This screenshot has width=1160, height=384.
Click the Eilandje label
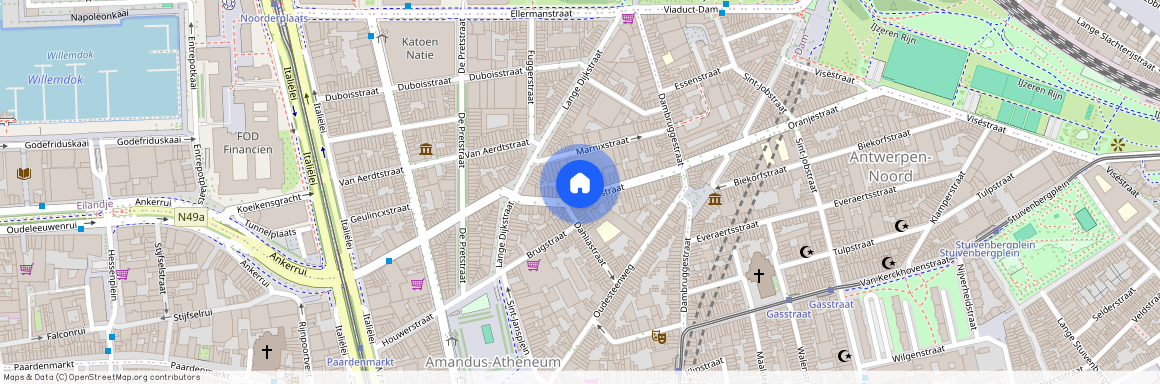coord(95,205)
